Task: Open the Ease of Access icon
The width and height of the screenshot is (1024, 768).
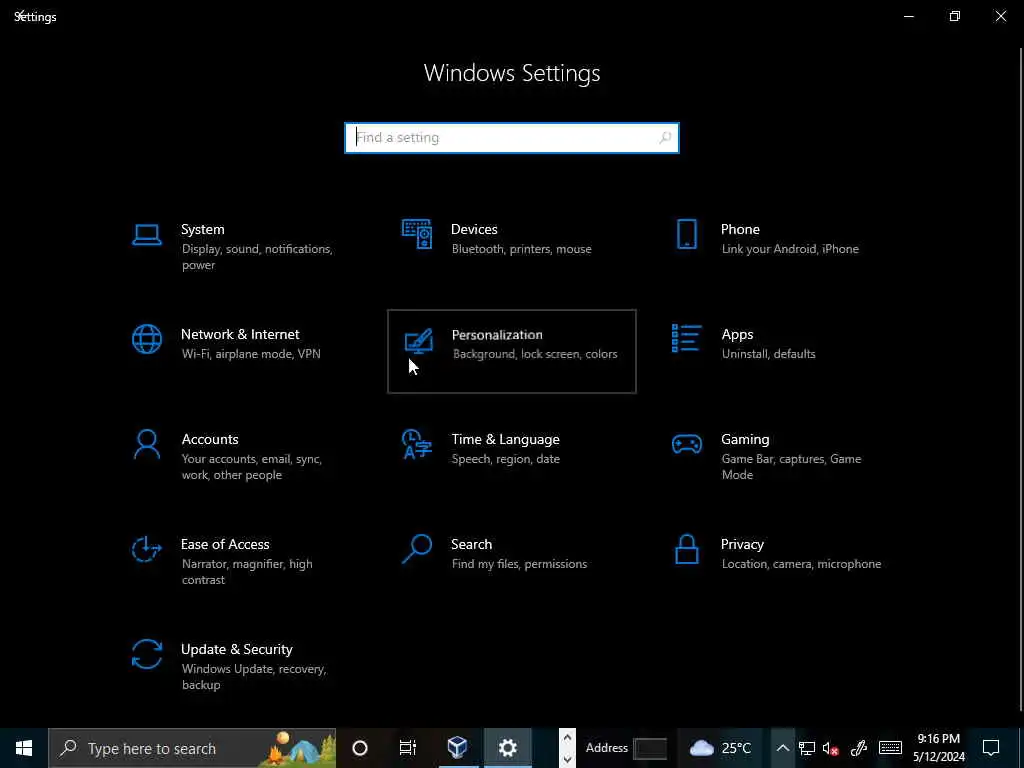Action: tap(146, 549)
